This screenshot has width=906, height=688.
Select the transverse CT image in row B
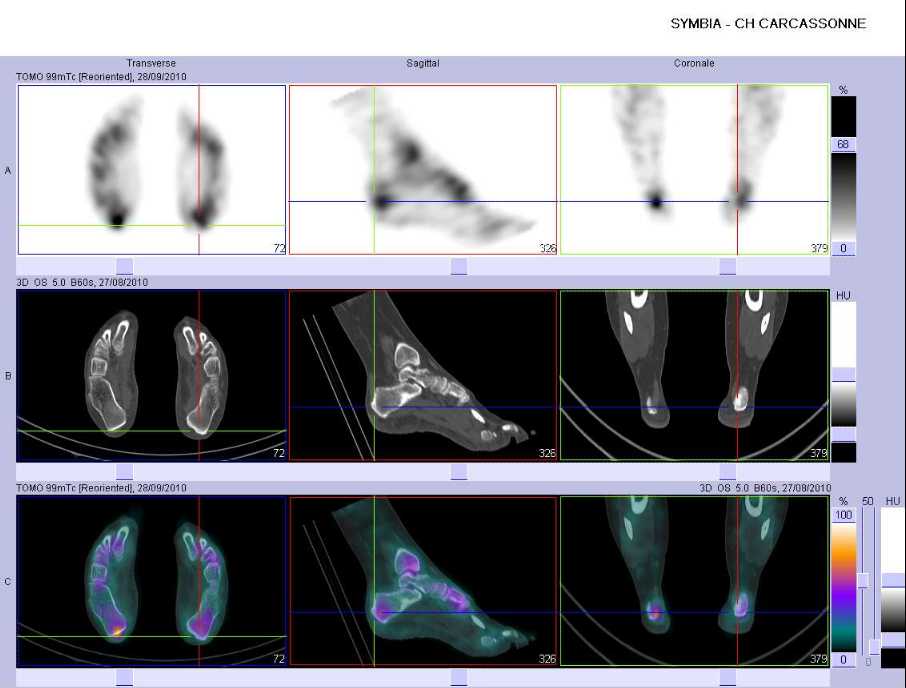coord(152,375)
